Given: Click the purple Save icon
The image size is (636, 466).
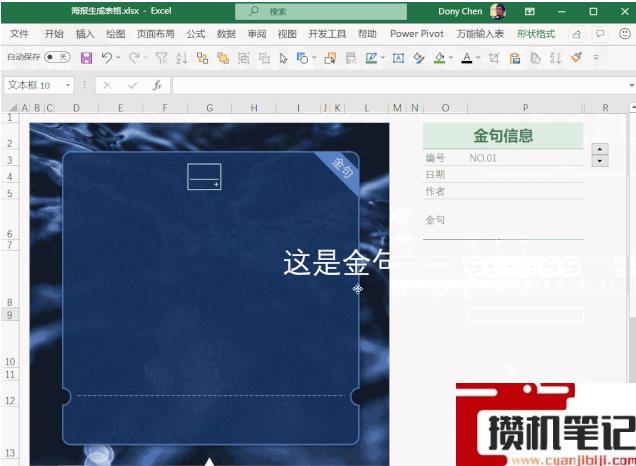Looking at the screenshot, I should click(x=86, y=58).
